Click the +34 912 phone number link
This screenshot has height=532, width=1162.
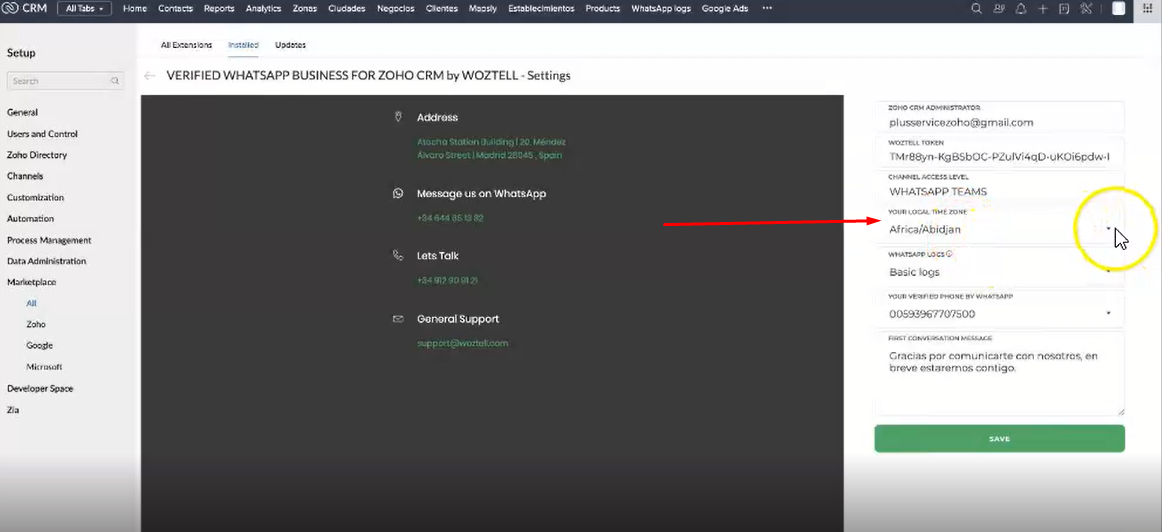pyautogui.click(x=447, y=281)
